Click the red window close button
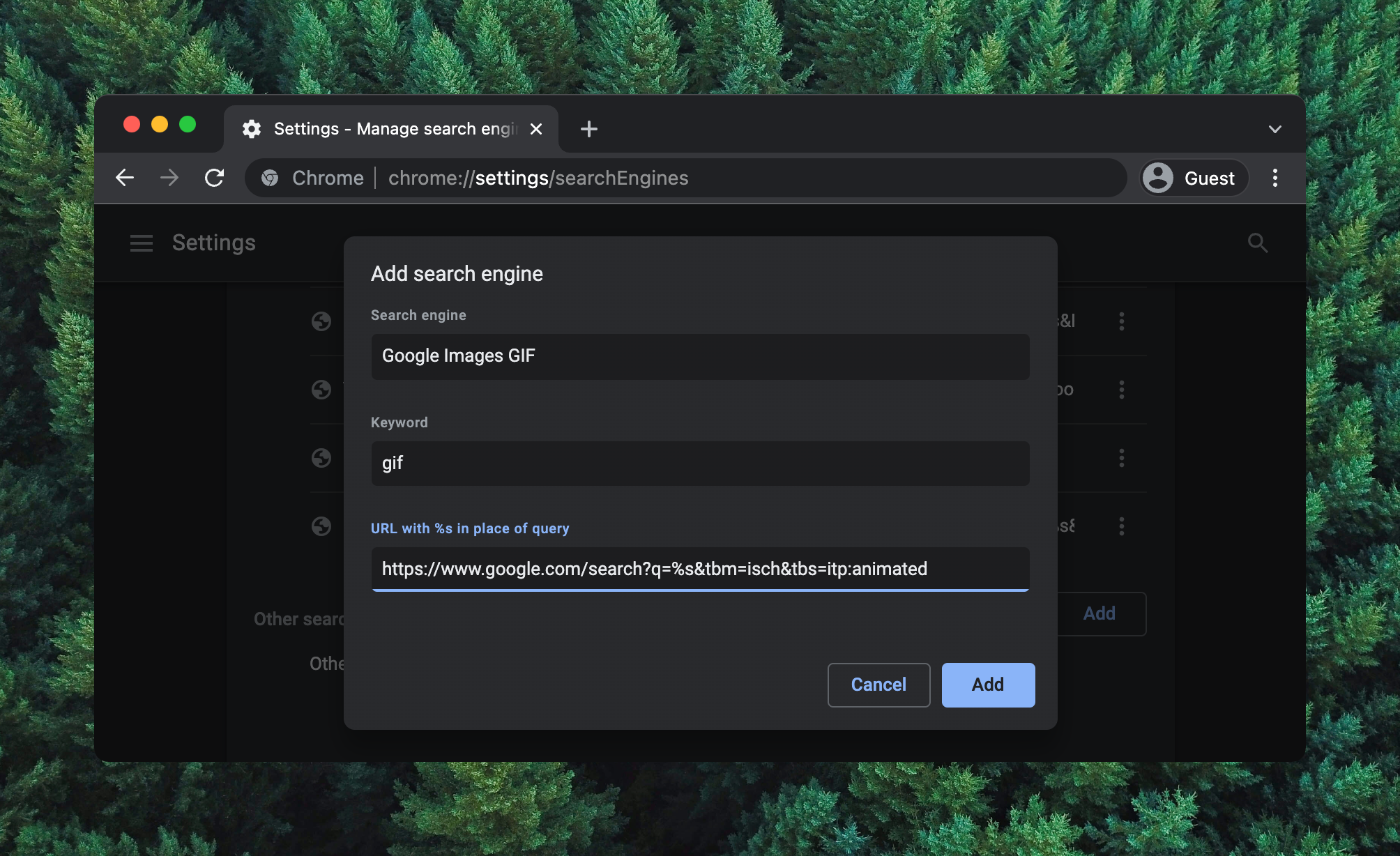Screen dimensions: 1400x856 [x=132, y=124]
